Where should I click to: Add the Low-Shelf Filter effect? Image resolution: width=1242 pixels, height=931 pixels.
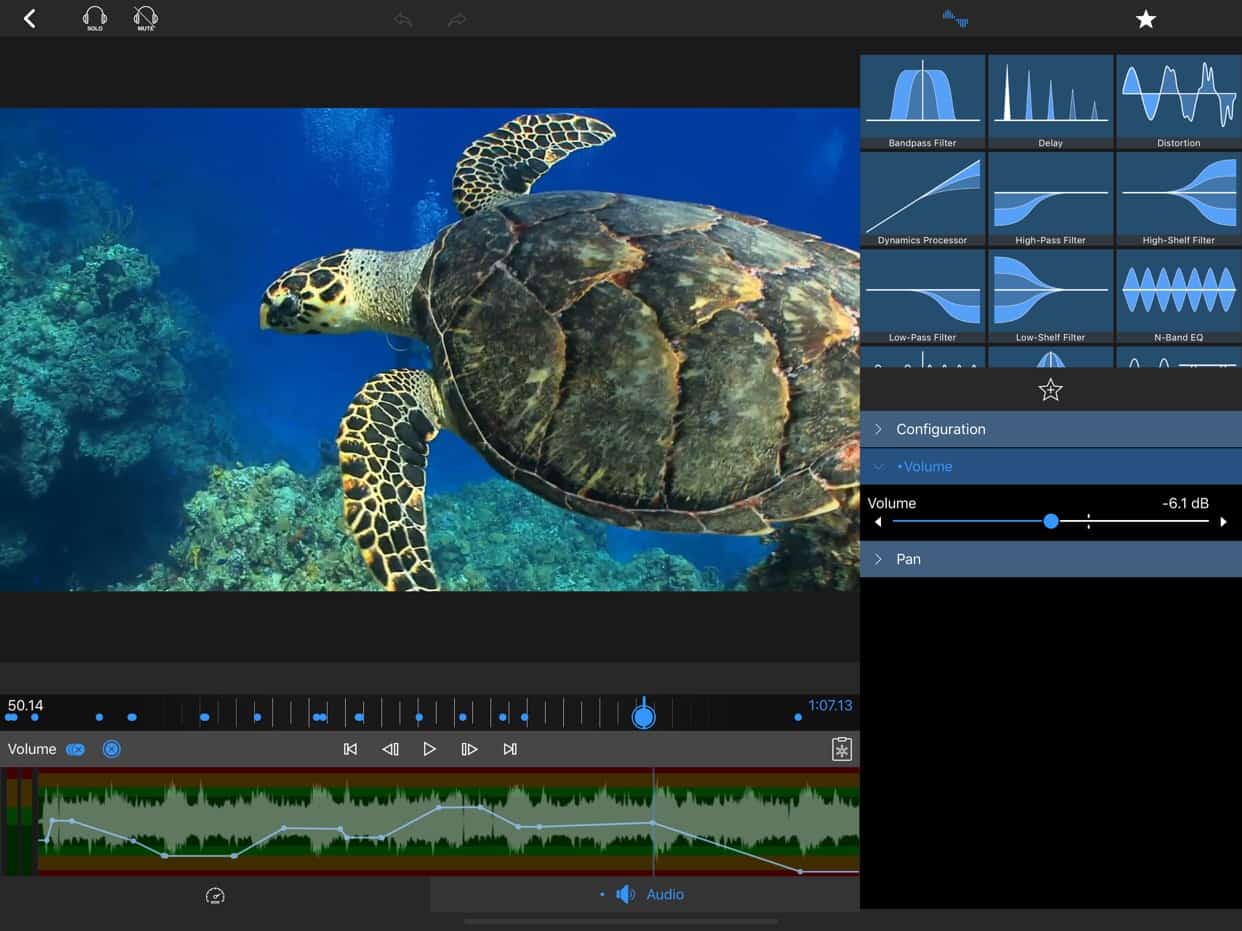point(1050,296)
